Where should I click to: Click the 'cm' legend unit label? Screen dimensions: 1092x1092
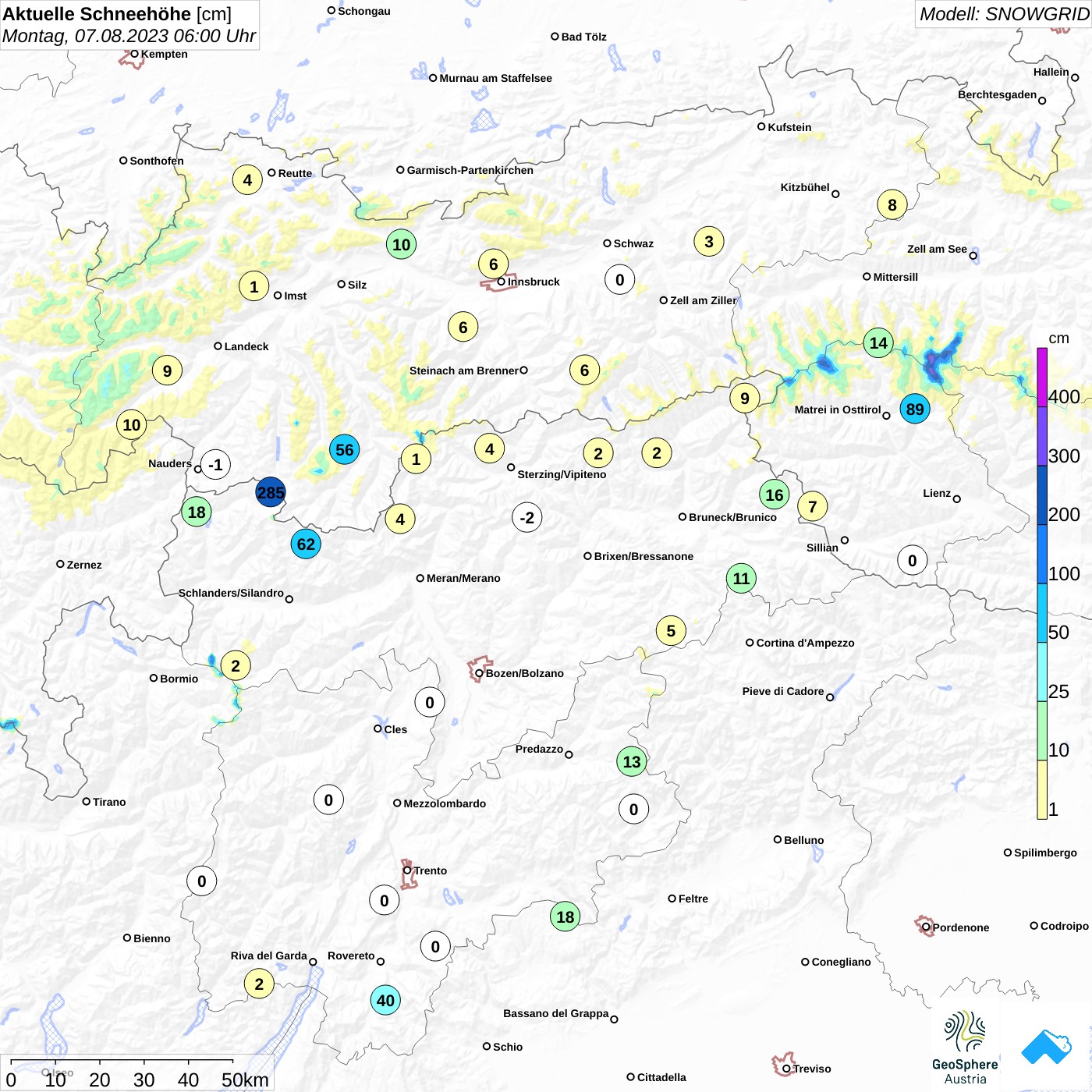1058,338
